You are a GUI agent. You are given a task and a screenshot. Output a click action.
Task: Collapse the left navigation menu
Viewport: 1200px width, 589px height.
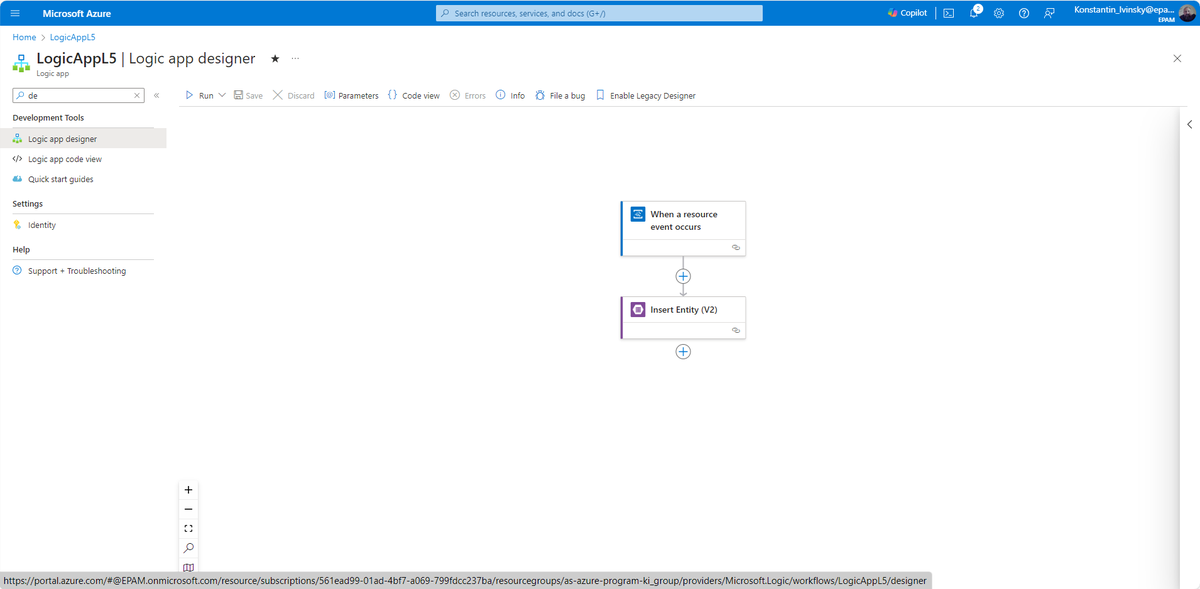157,96
